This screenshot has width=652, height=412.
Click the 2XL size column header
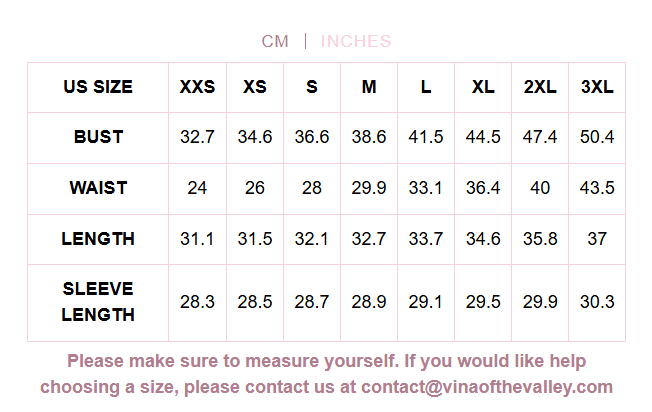(x=540, y=87)
